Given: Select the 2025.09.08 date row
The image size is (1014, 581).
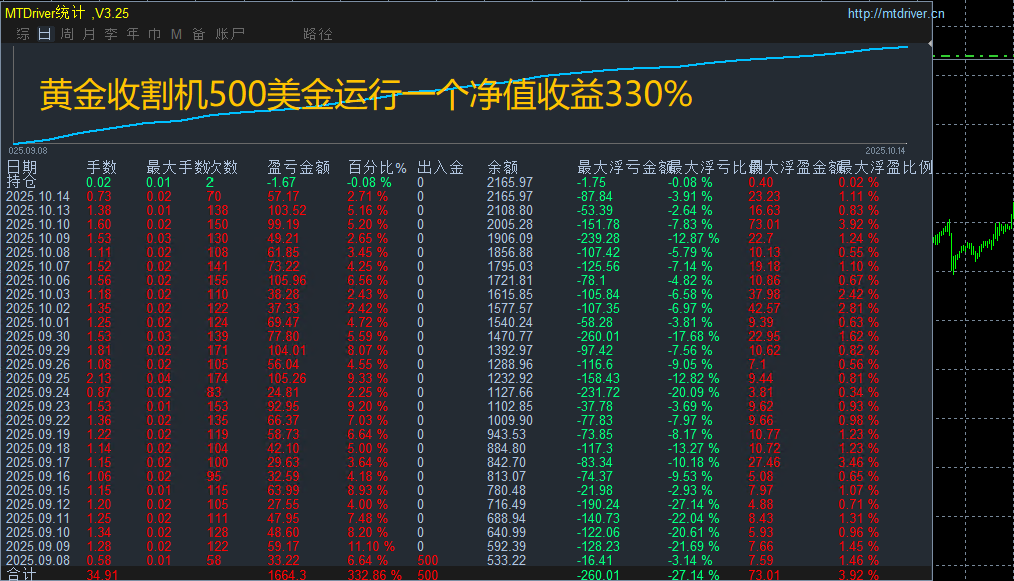Looking at the screenshot, I should click(38, 560).
